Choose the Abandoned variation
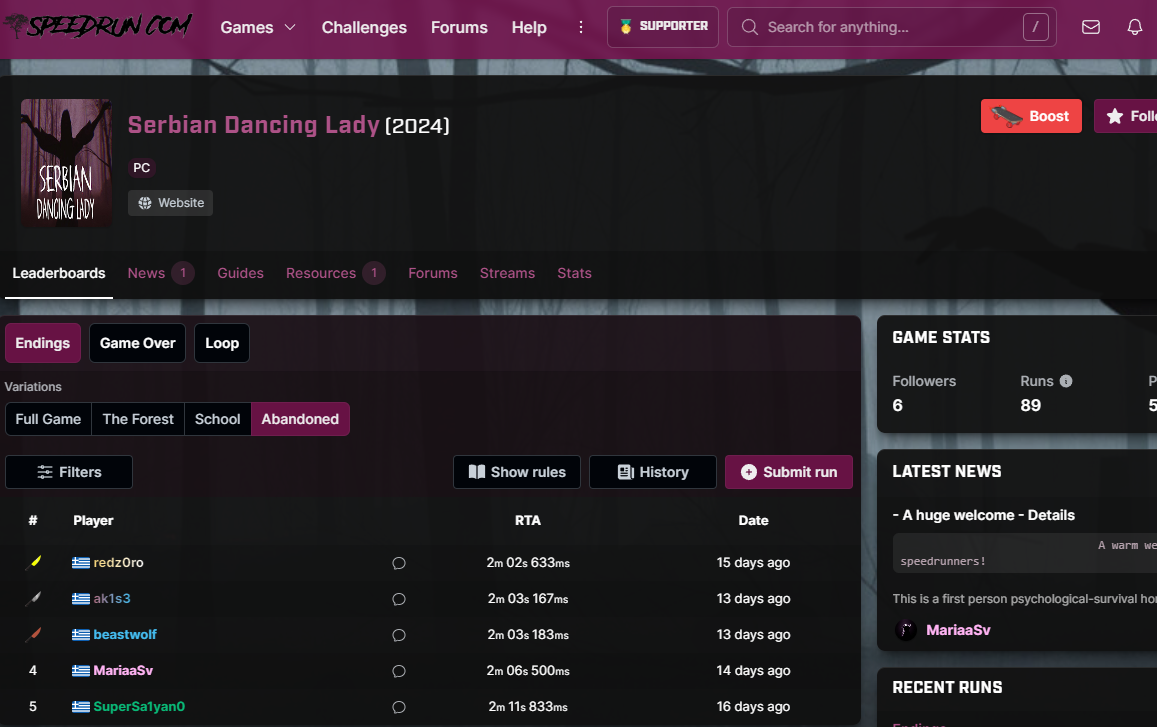The height and width of the screenshot is (727, 1157). pyautogui.click(x=300, y=419)
